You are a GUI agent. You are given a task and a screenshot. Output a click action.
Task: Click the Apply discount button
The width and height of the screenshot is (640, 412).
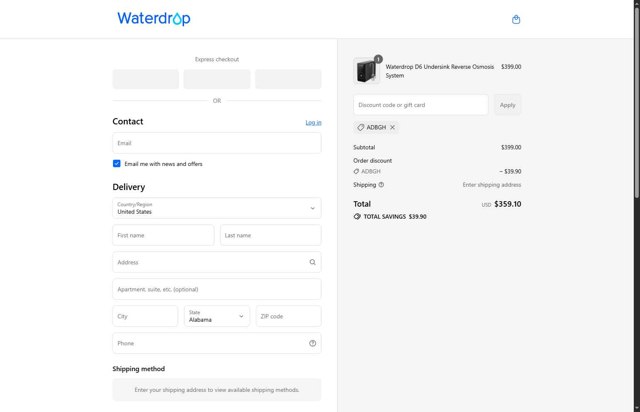pos(507,105)
